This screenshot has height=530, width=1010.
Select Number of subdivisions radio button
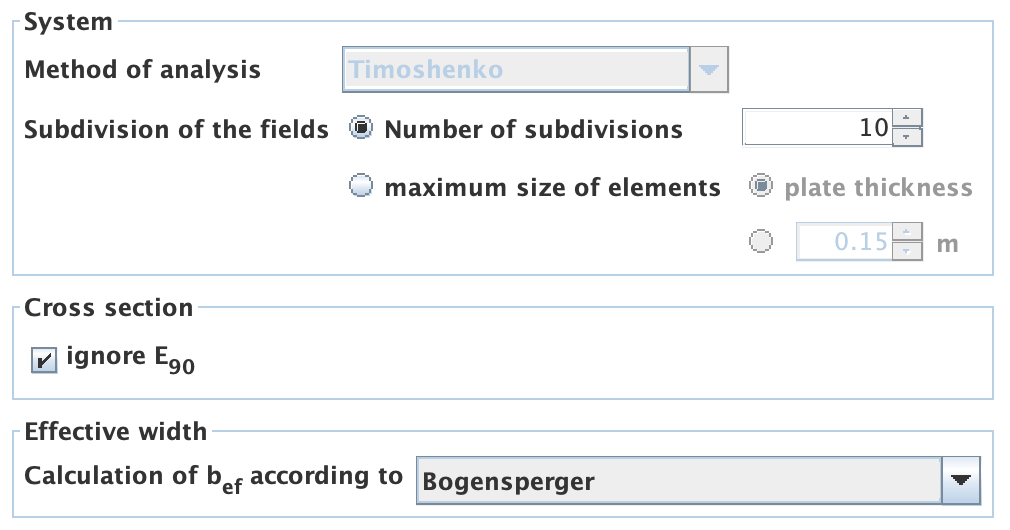tap(362, 129)
